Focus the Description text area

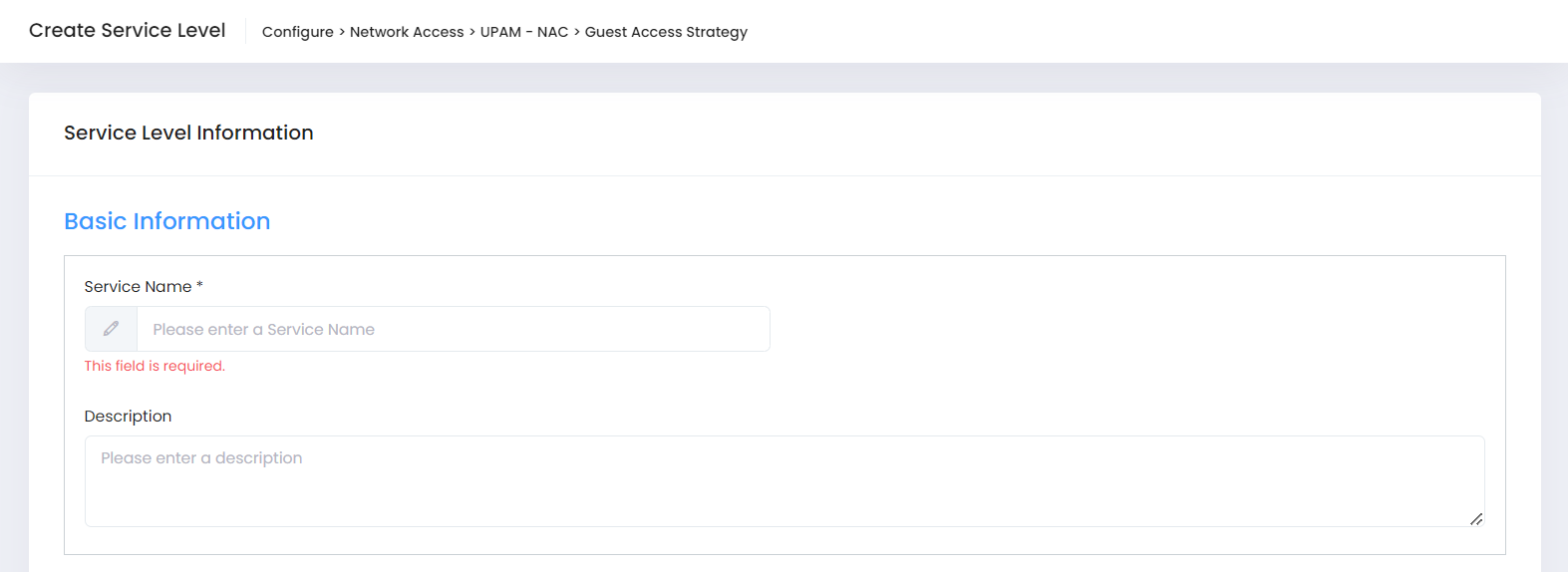pyautogui.click(x=784, y=481)
